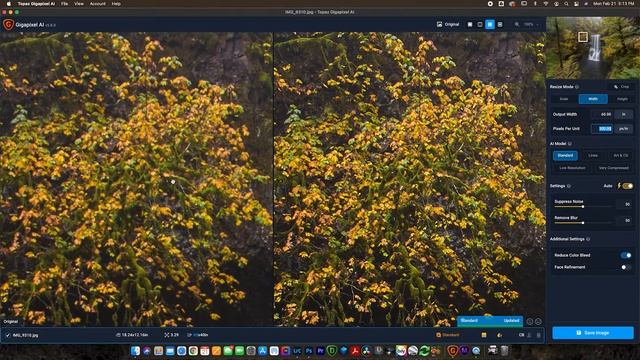Viewport: 640px width, 360px height.
Task: Open the Output Width unit dropdown
Action: click(624, 114)
